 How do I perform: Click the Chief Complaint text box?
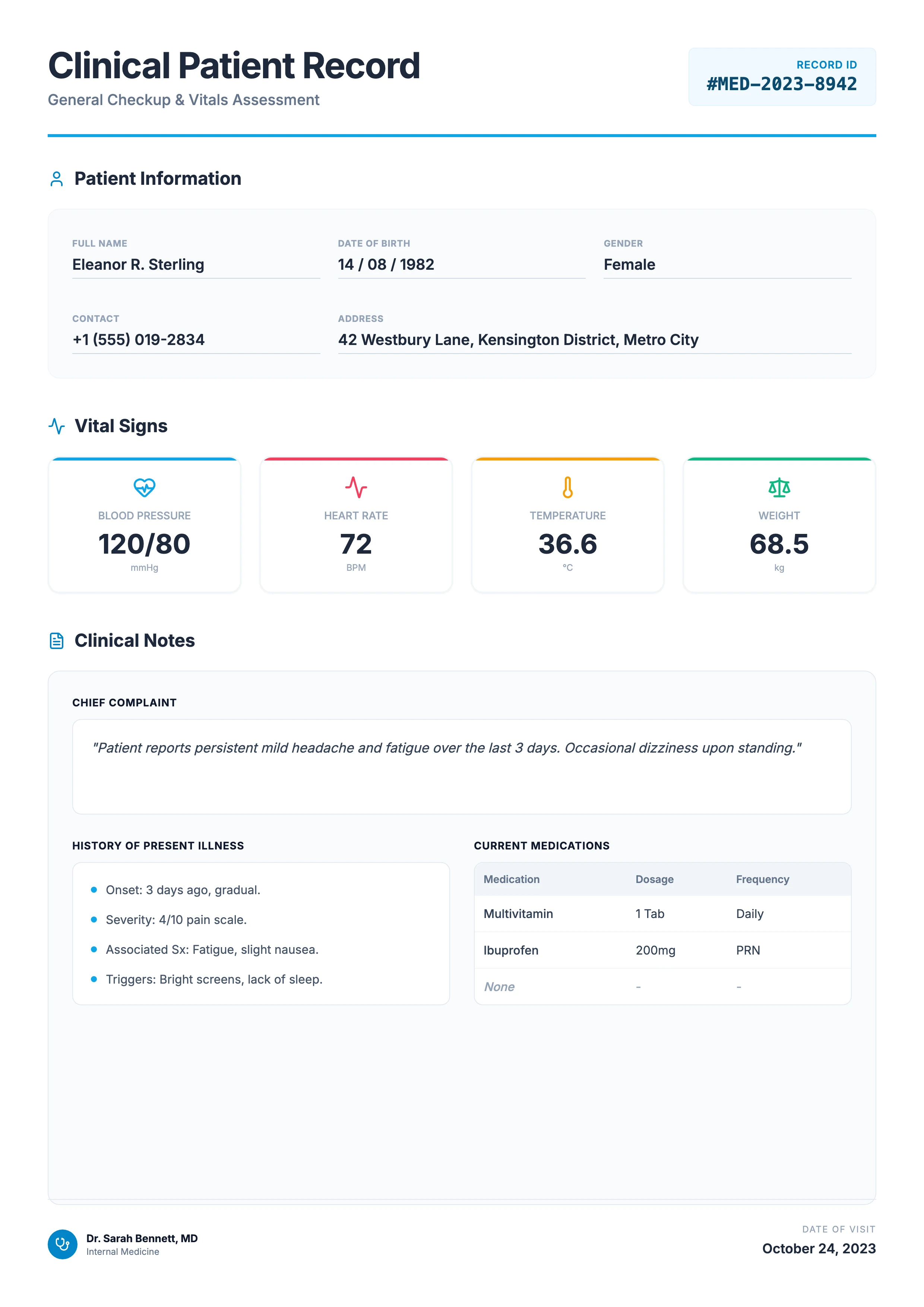(462, 766)
